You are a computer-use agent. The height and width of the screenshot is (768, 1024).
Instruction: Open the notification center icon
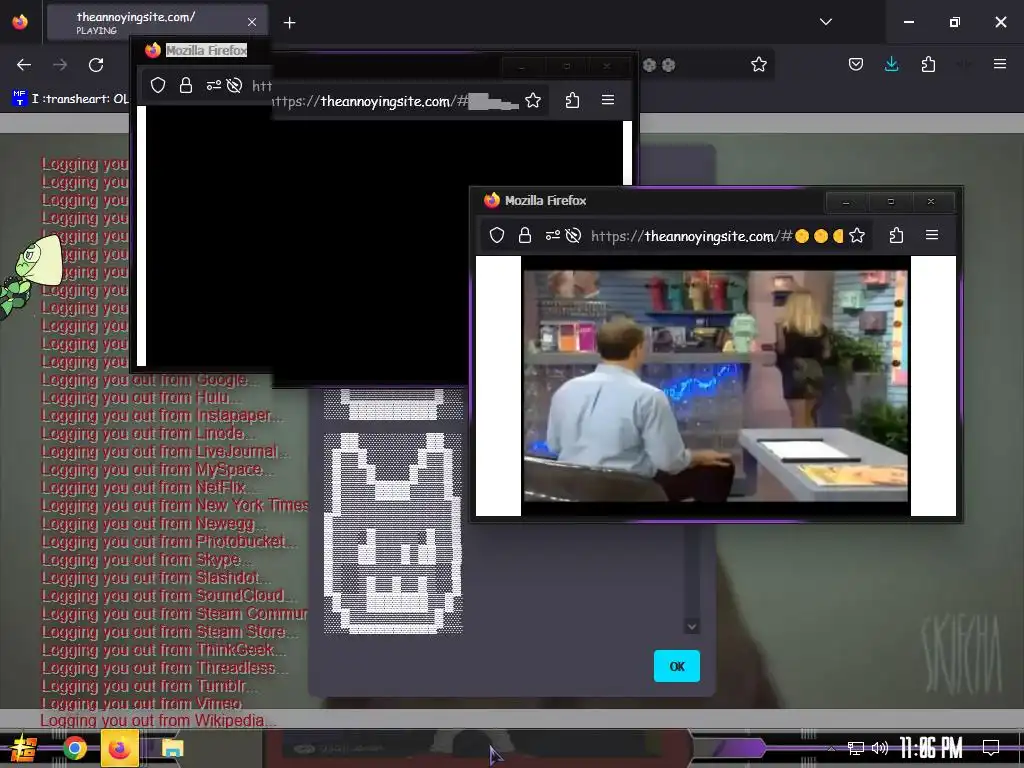pyautogui.click(x=991, y=748)
